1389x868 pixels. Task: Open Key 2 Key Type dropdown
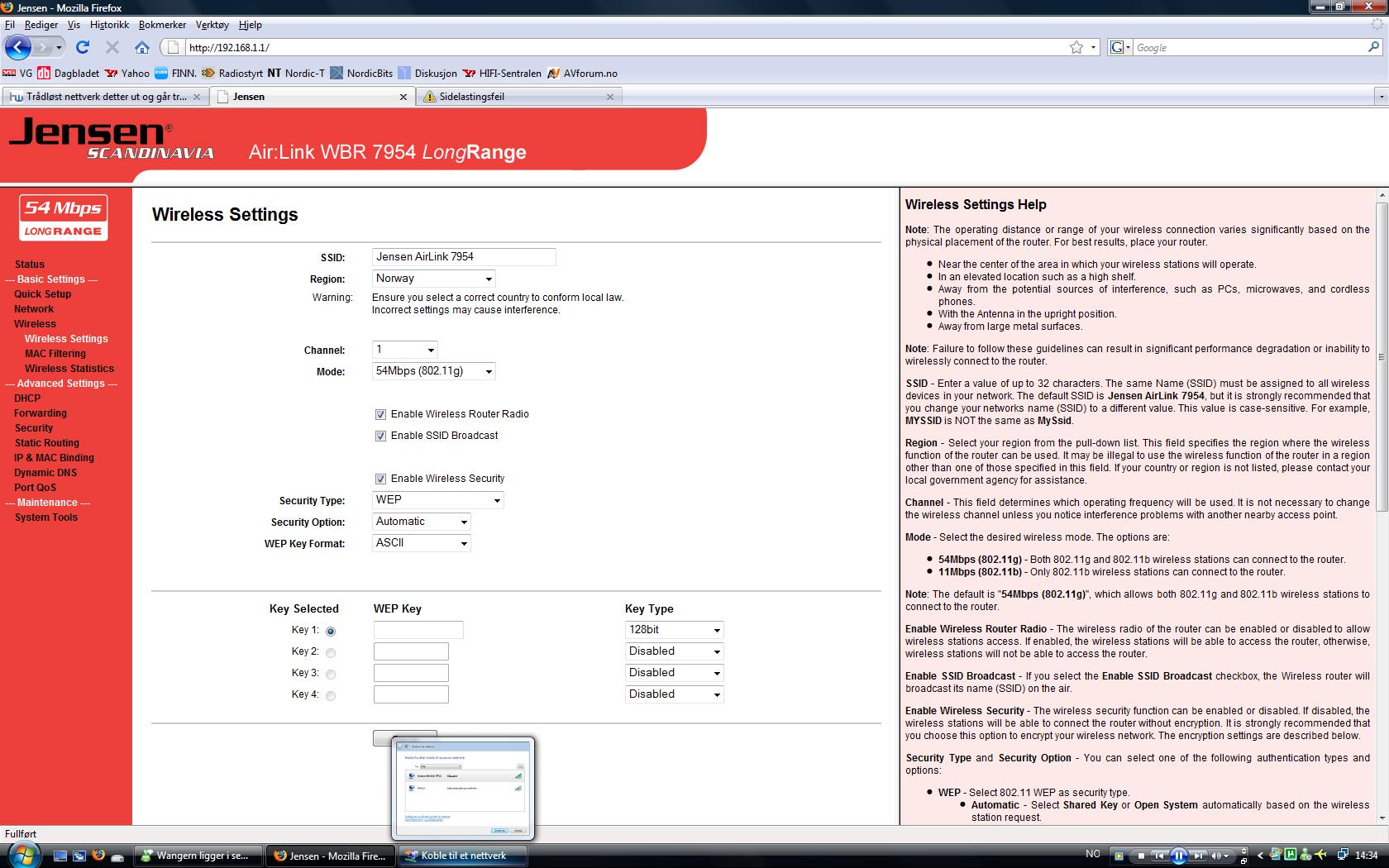click(675, 651)
